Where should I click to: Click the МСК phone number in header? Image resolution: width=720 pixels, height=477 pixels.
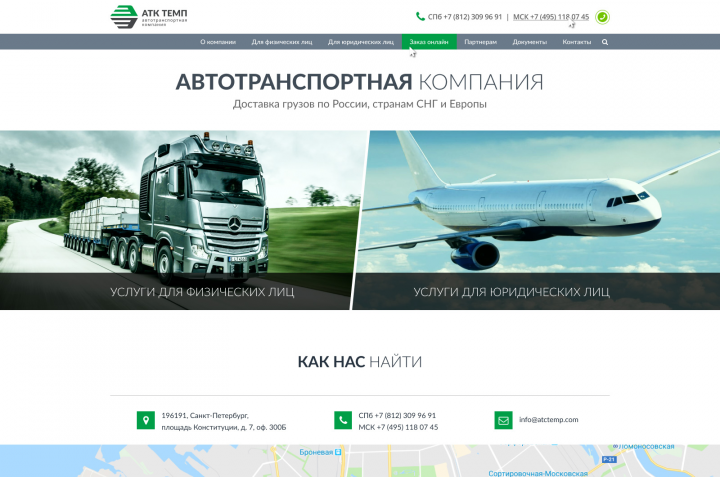(551, 17)
